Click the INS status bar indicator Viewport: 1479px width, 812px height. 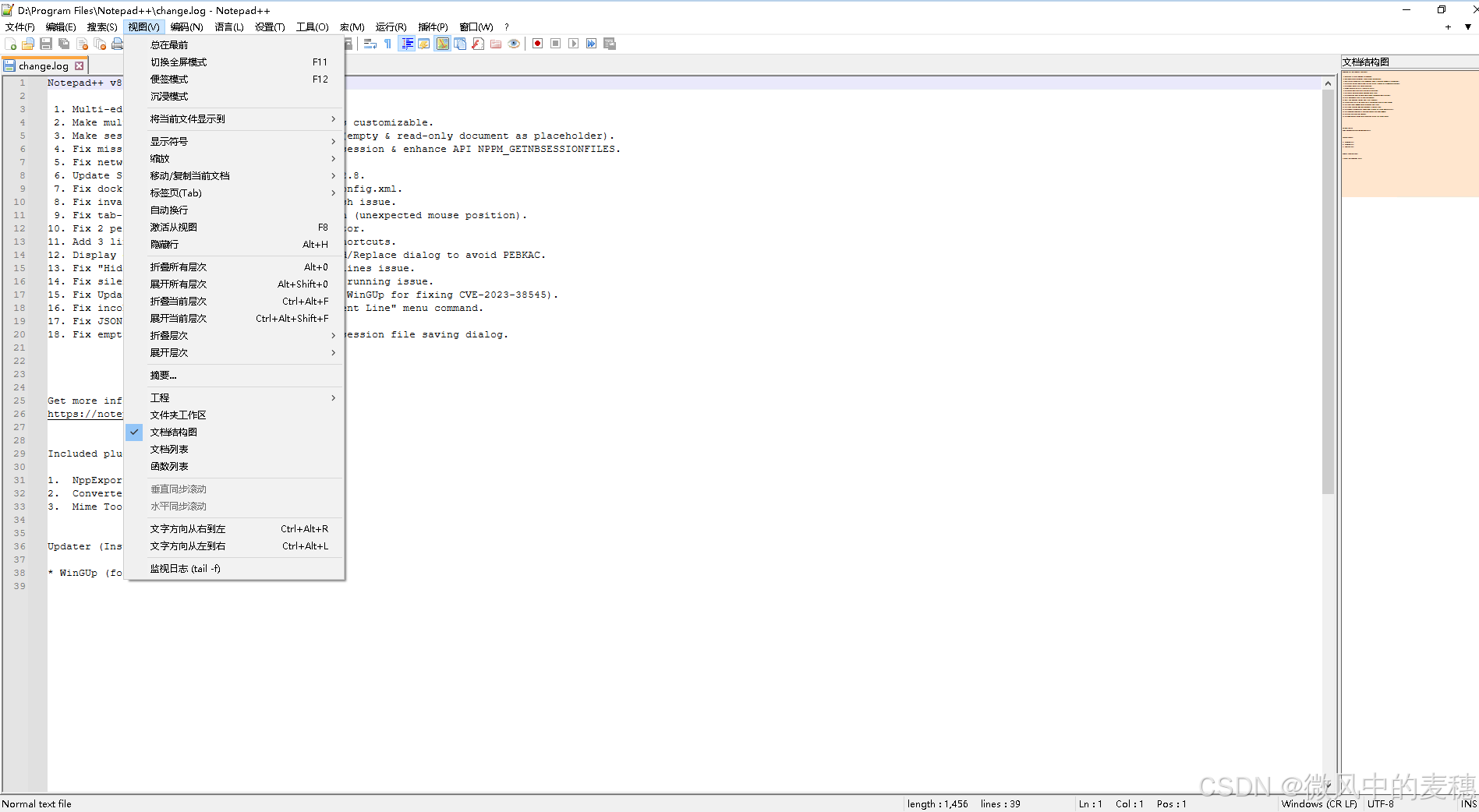point(1468,804)
